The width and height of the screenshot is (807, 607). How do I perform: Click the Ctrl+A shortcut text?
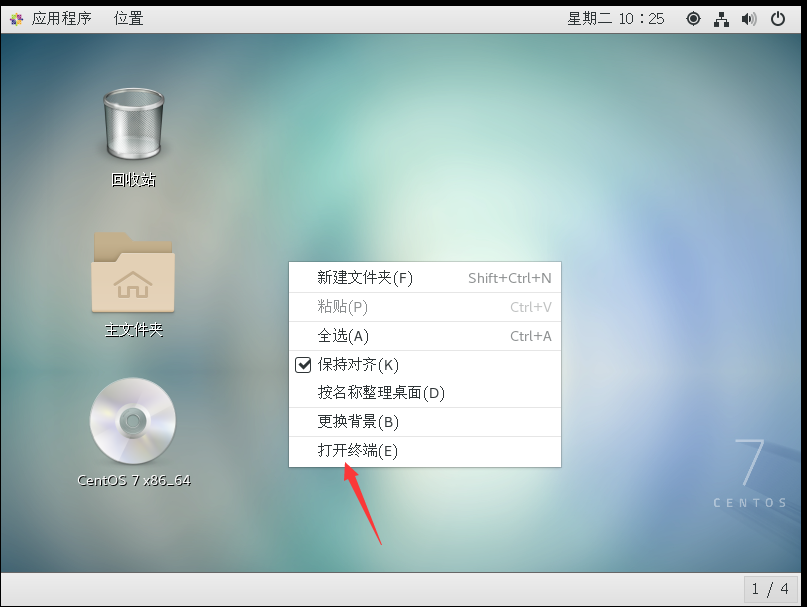click(x=531, y=336)
